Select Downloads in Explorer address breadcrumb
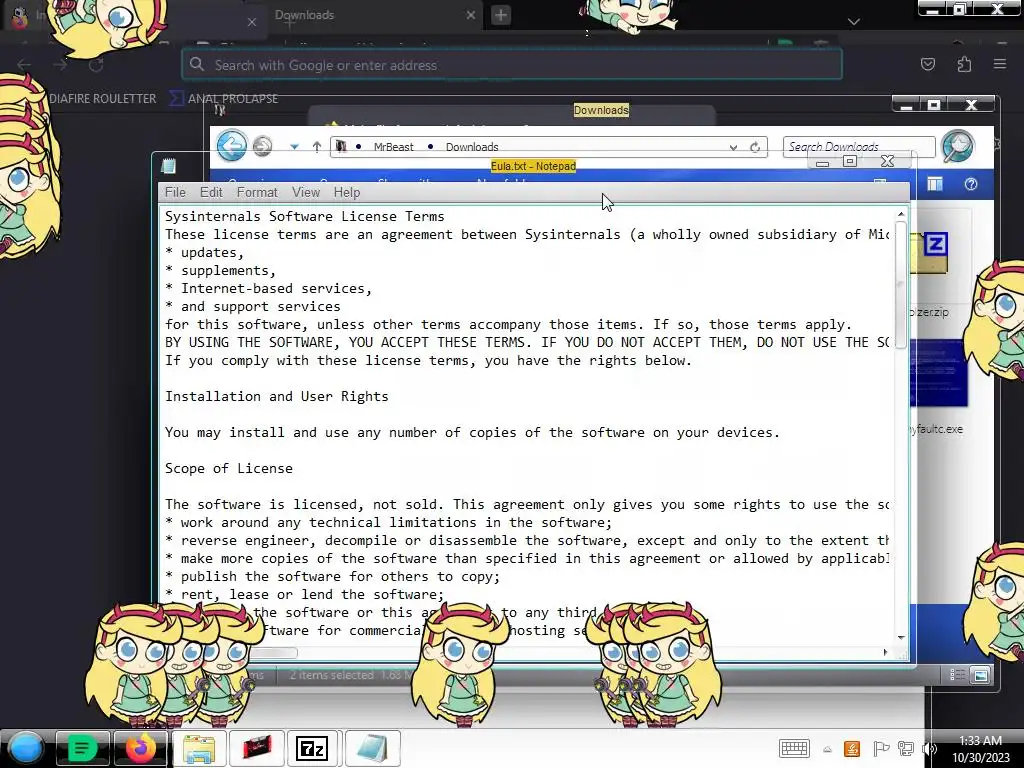This screenshot has width=1024, height=768. 472,147
